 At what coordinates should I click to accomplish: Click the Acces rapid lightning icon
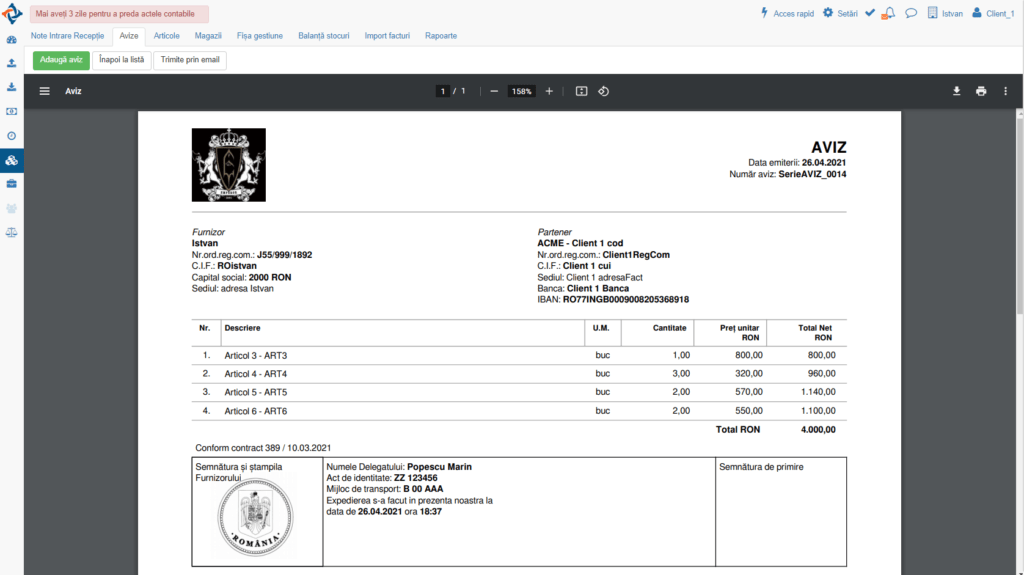764,12
